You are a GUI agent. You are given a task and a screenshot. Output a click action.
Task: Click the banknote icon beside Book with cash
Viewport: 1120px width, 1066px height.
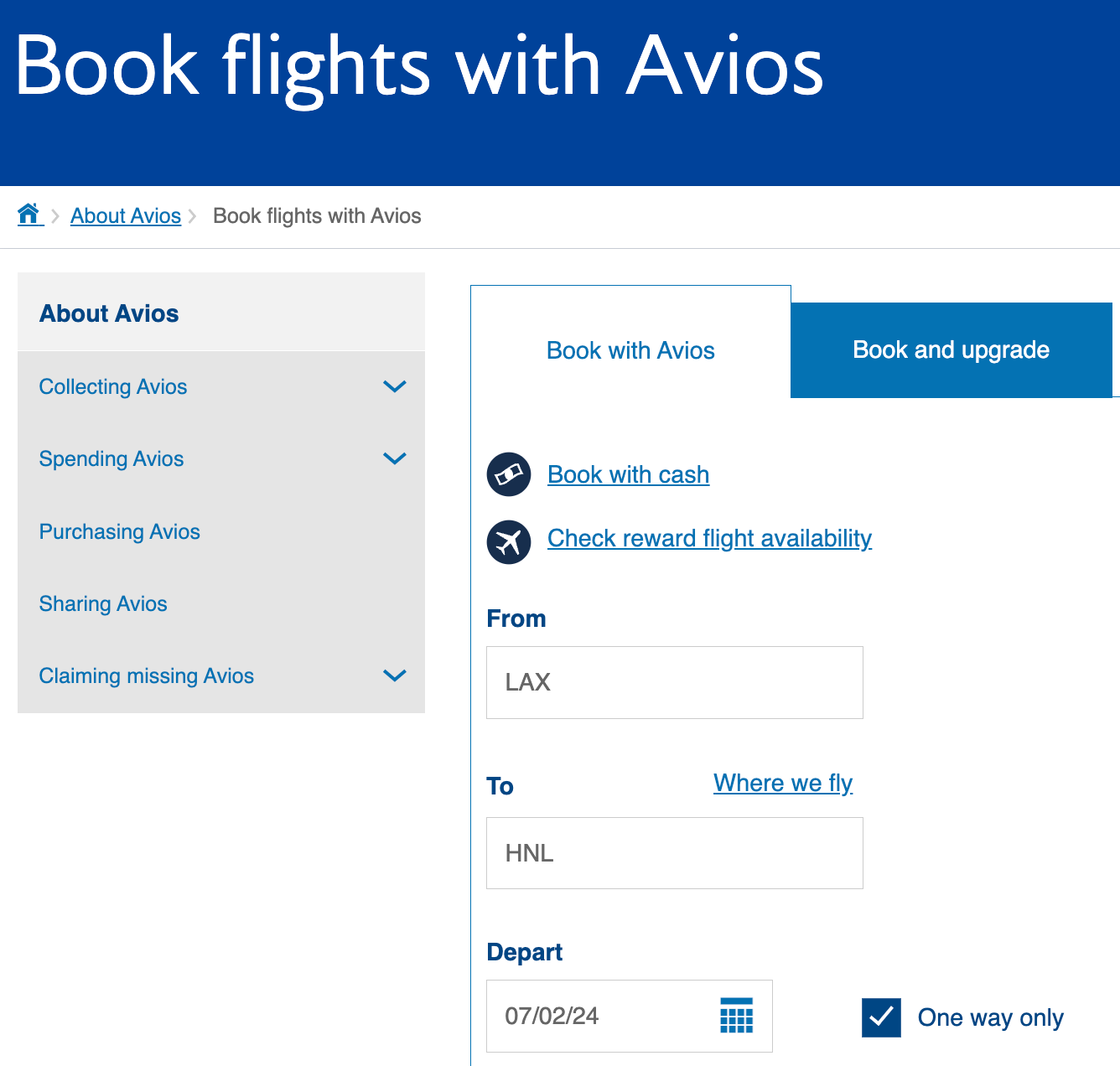[x=509, y=474]
